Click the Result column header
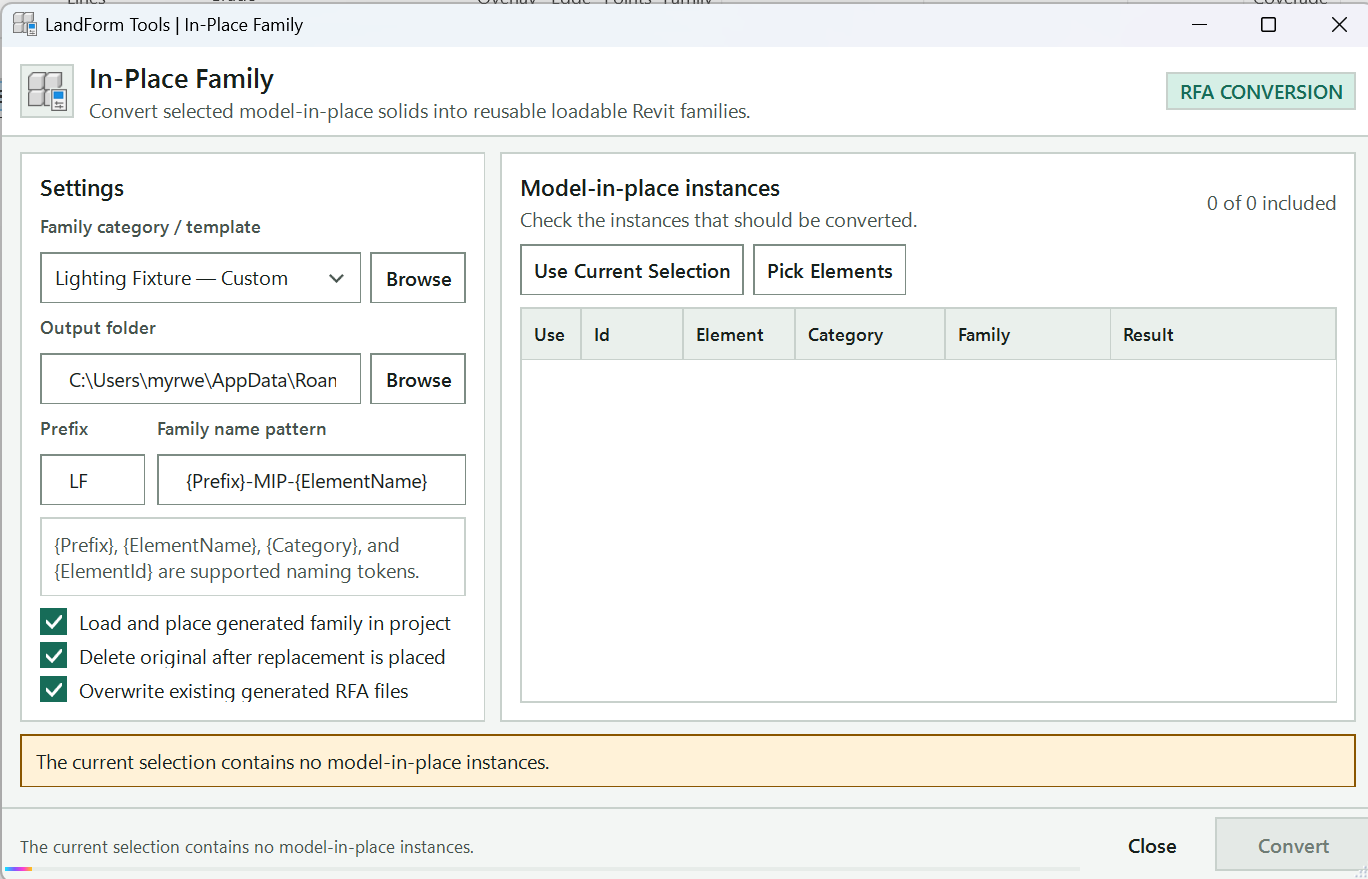The height and width of the screenshot is (879, 1368). pyautogui.click(x=1222, y=335)
